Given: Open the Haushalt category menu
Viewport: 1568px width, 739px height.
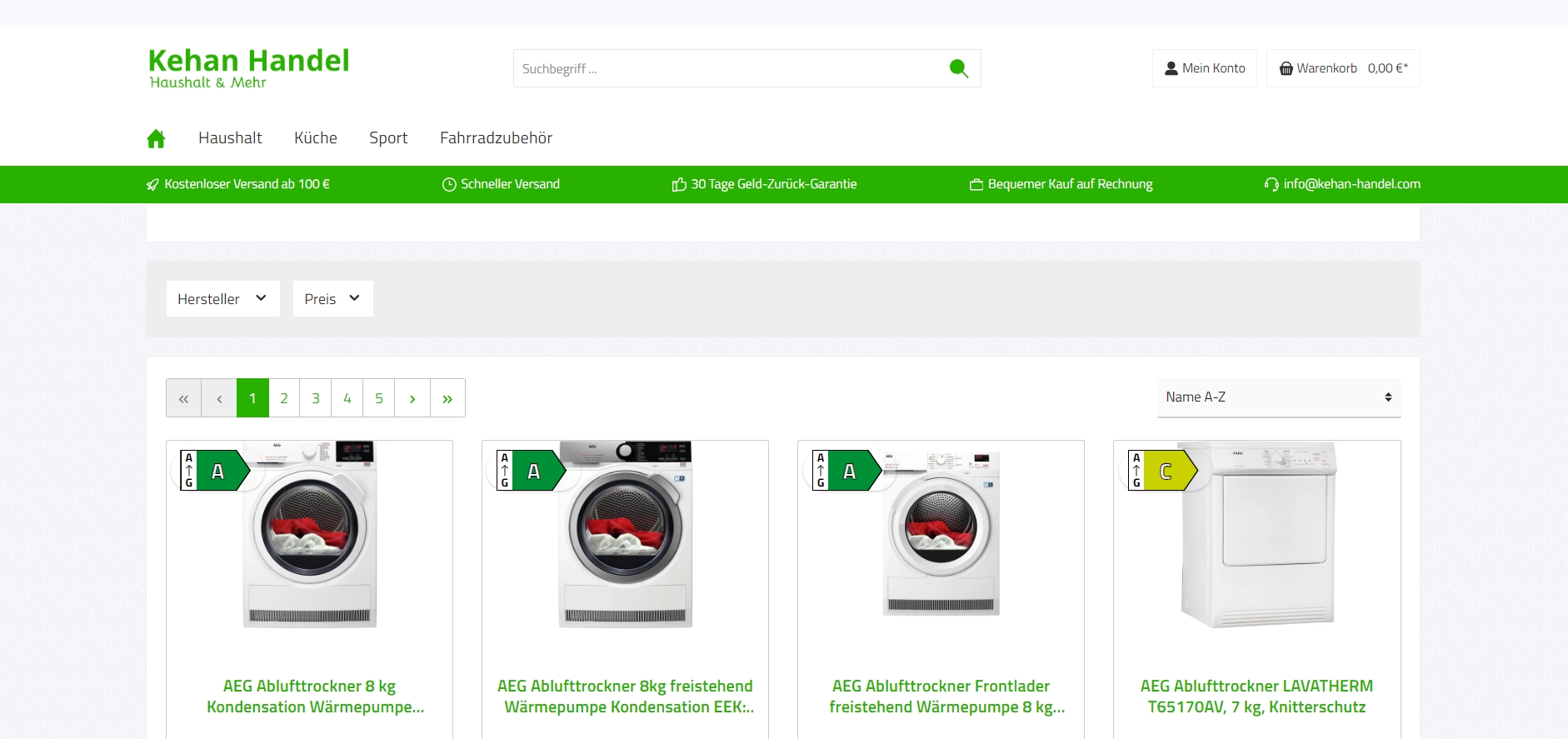Looking at the screenshot, I should (x=230, y=138).
